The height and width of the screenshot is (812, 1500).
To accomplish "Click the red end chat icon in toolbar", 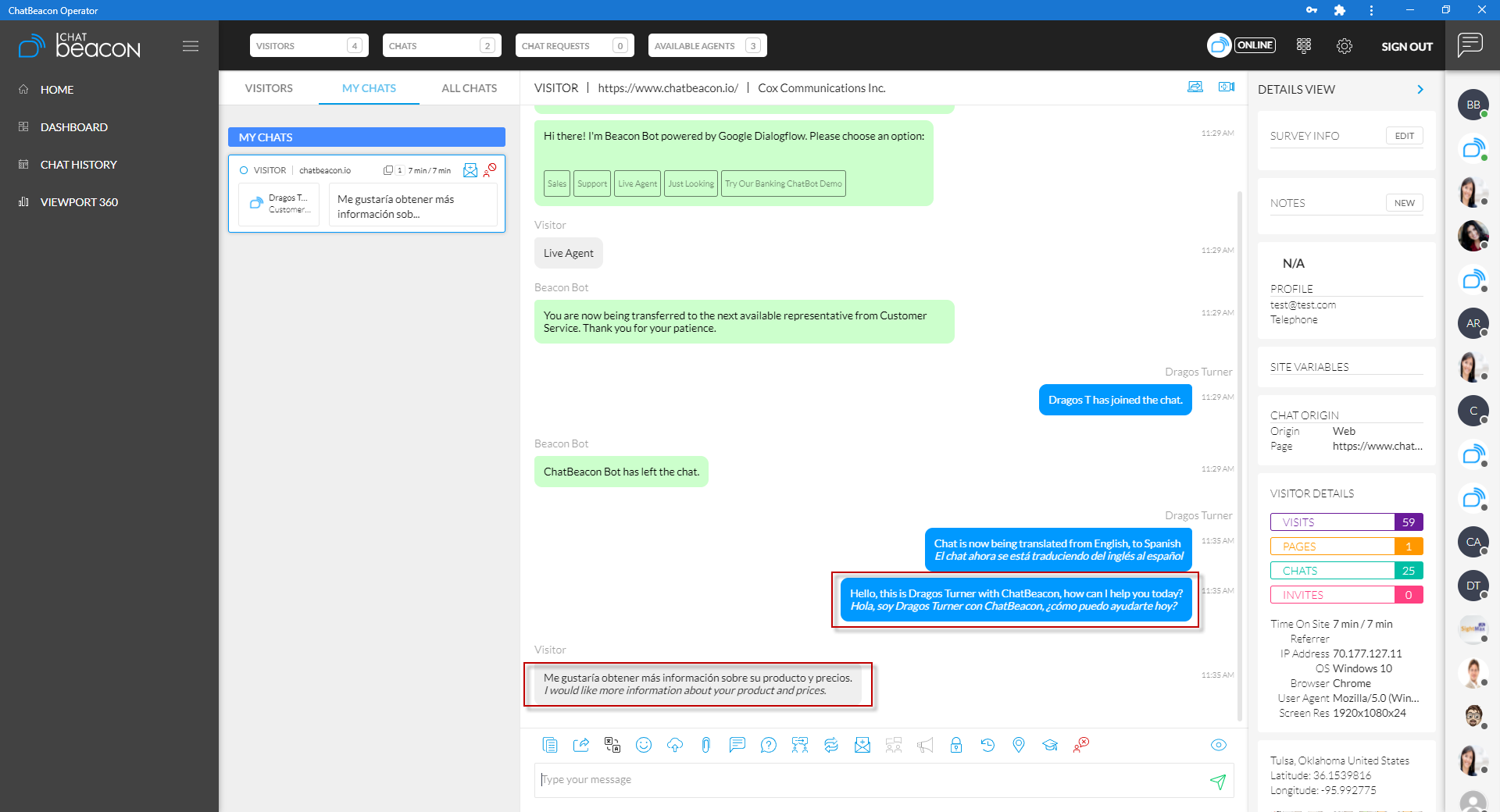I will point(1081,745).
